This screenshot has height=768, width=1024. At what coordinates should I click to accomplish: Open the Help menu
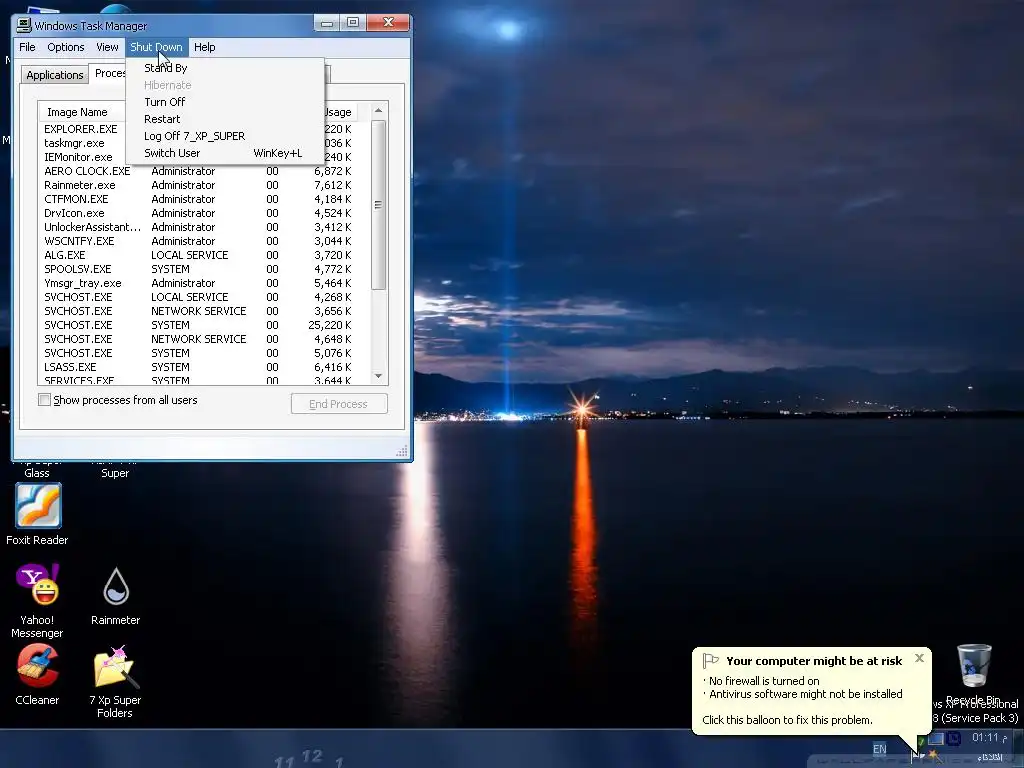point(204,47)
